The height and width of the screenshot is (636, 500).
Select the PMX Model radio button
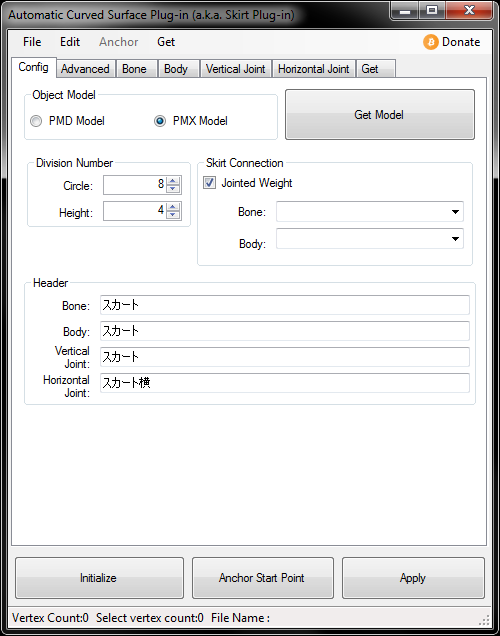click(160, 121)
